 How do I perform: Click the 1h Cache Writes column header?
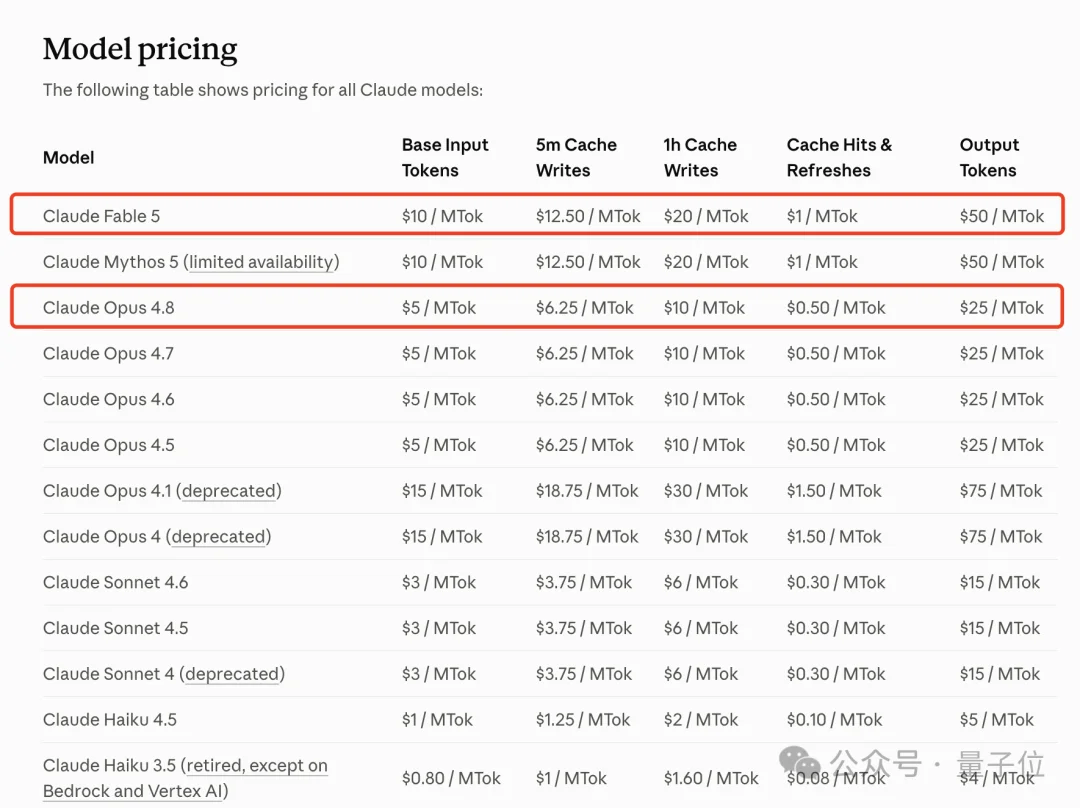coord(700,158)
